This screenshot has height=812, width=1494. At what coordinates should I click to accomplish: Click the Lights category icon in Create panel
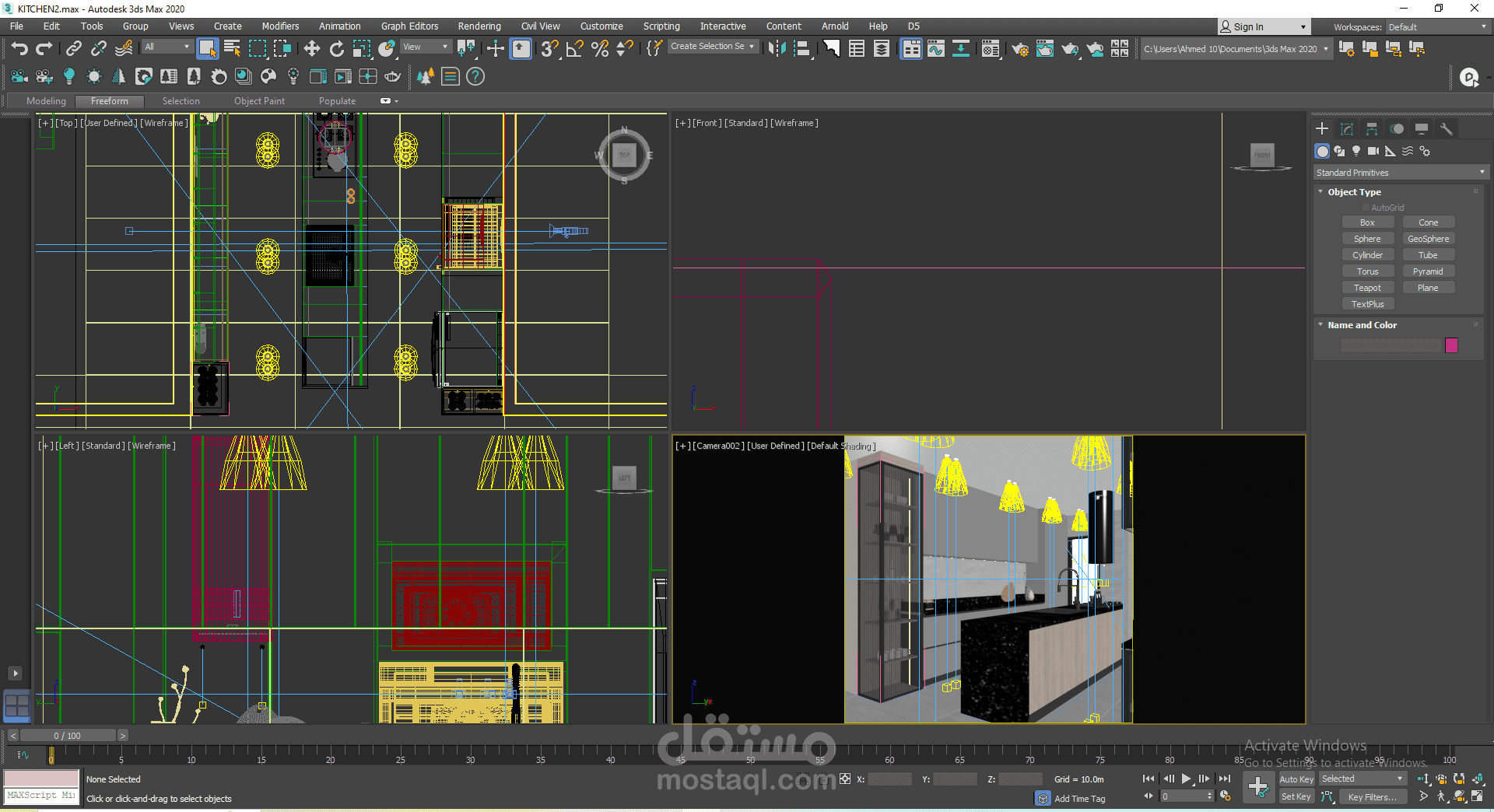1356,151
